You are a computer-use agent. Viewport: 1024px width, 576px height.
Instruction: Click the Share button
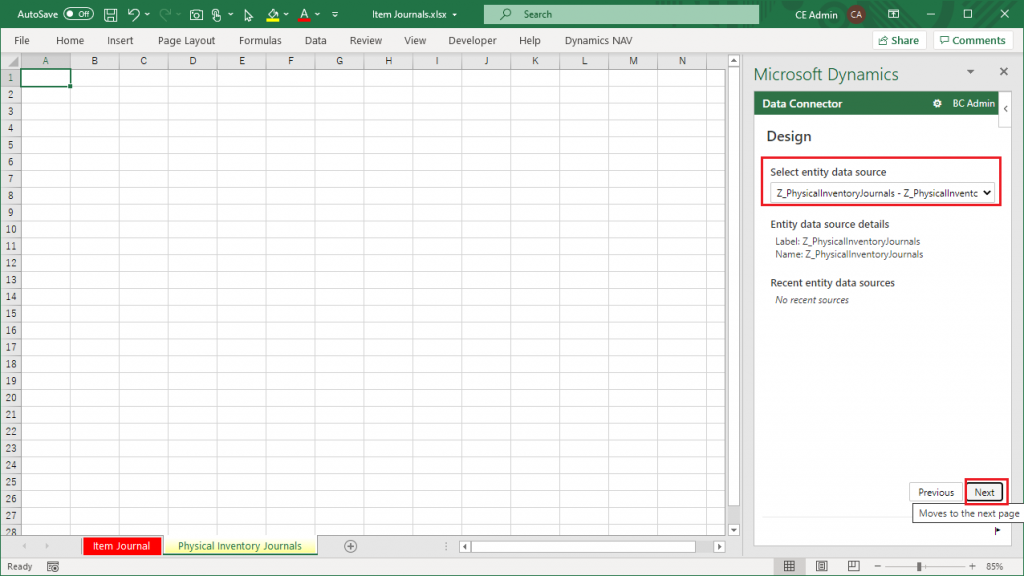[899, 40]
